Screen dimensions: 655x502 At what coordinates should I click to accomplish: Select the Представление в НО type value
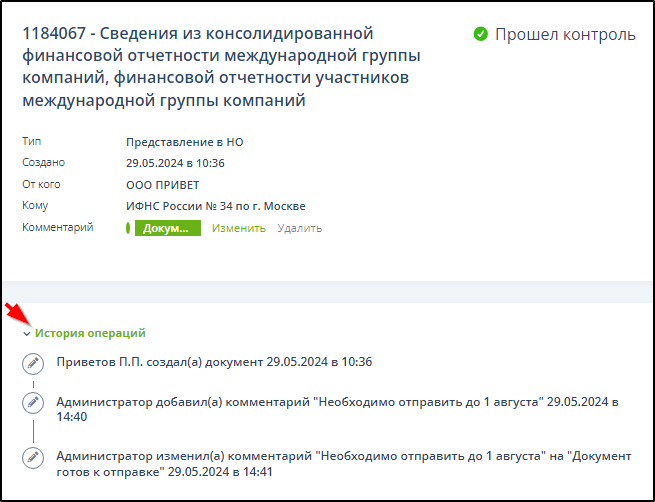184,142
